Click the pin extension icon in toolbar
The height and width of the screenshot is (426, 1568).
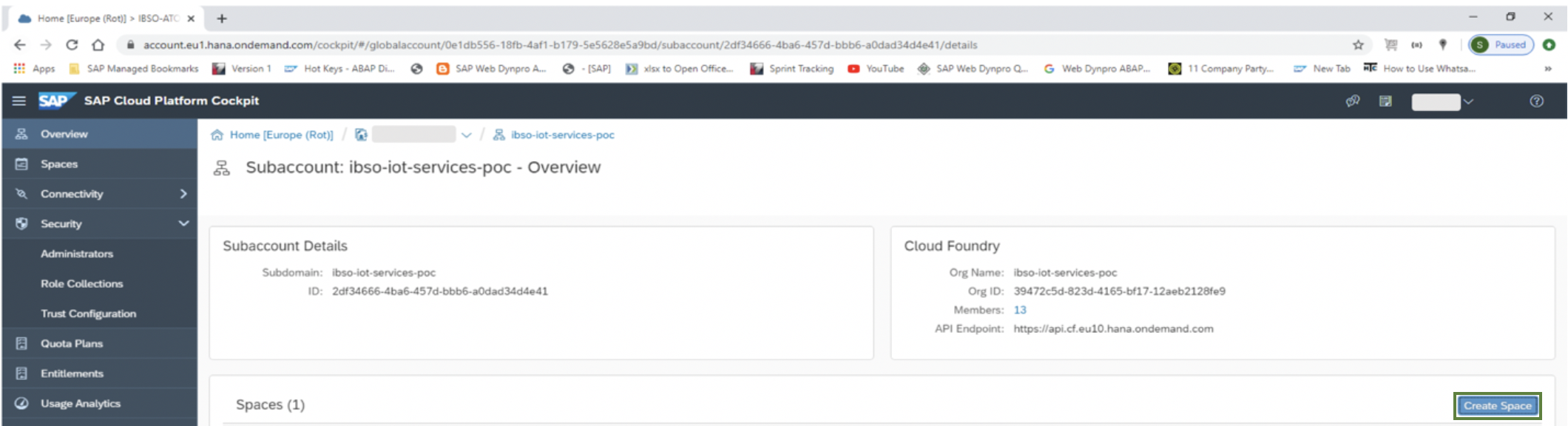pyautogui.click(x=1443, y=45)
